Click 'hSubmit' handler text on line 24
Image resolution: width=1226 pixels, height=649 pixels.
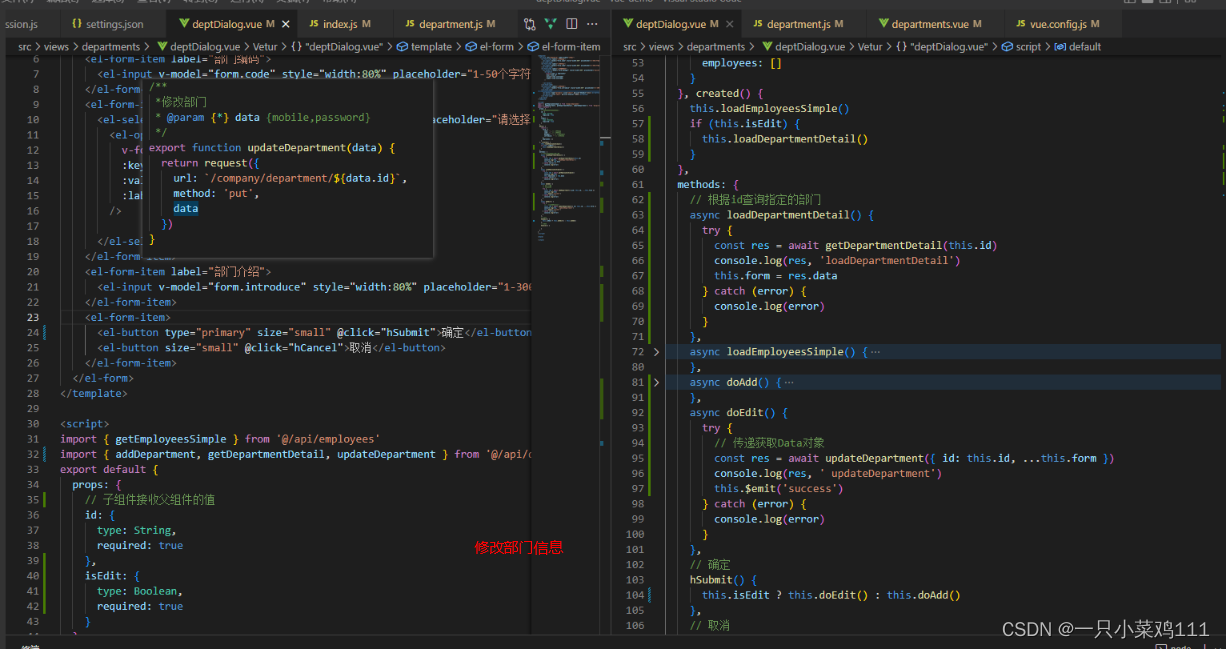point(407,333)
